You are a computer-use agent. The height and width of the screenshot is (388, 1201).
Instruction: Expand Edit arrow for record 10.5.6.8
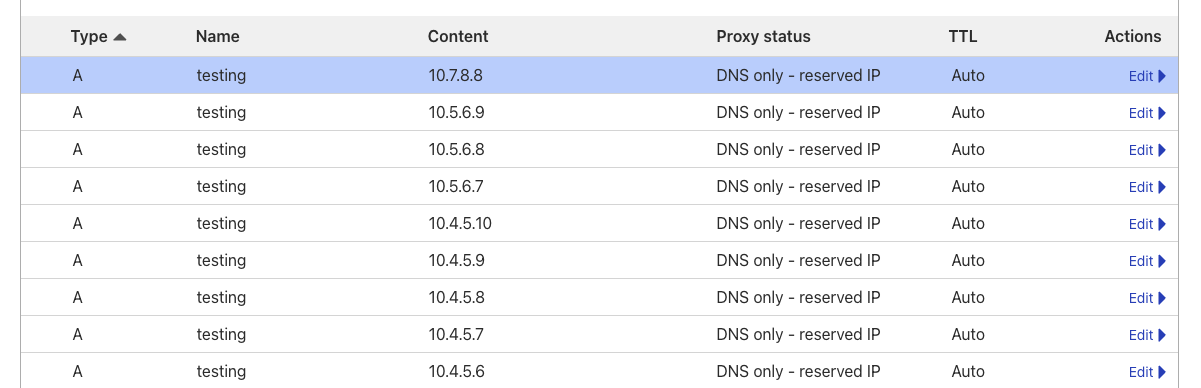tap(1162, 150)
